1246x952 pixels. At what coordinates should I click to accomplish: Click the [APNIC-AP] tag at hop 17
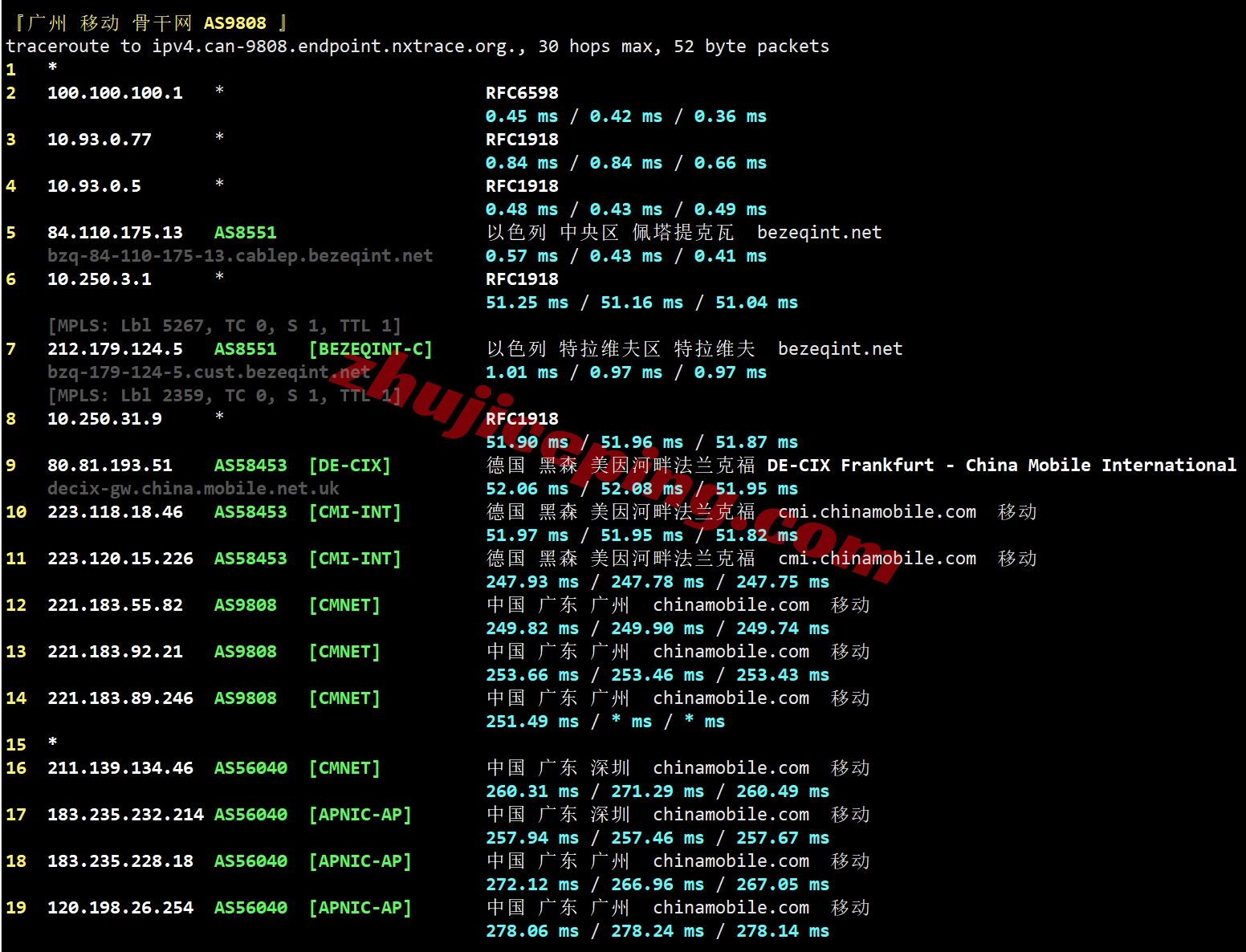(360, 815)
